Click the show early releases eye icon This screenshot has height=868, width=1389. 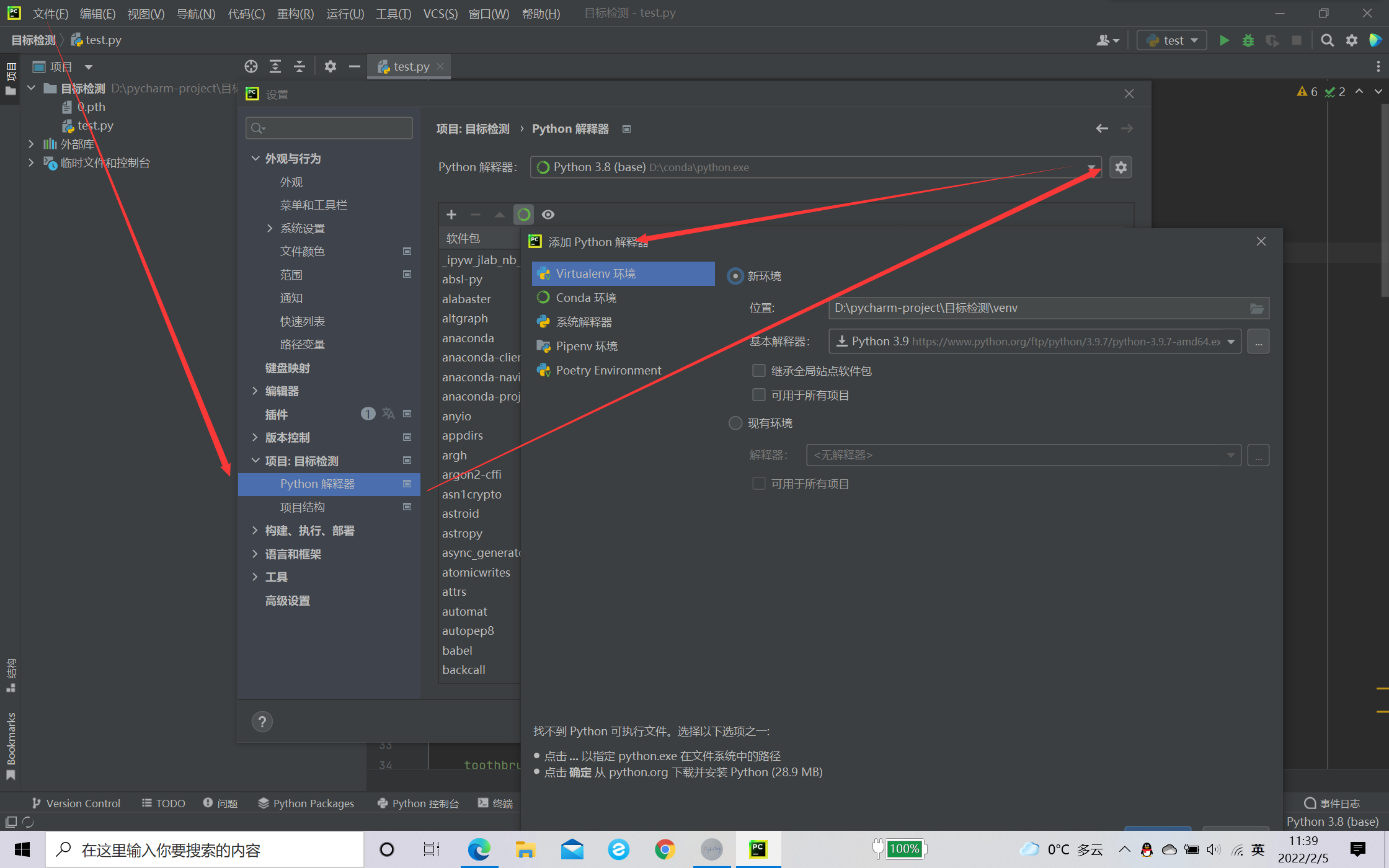coord(548,215)
